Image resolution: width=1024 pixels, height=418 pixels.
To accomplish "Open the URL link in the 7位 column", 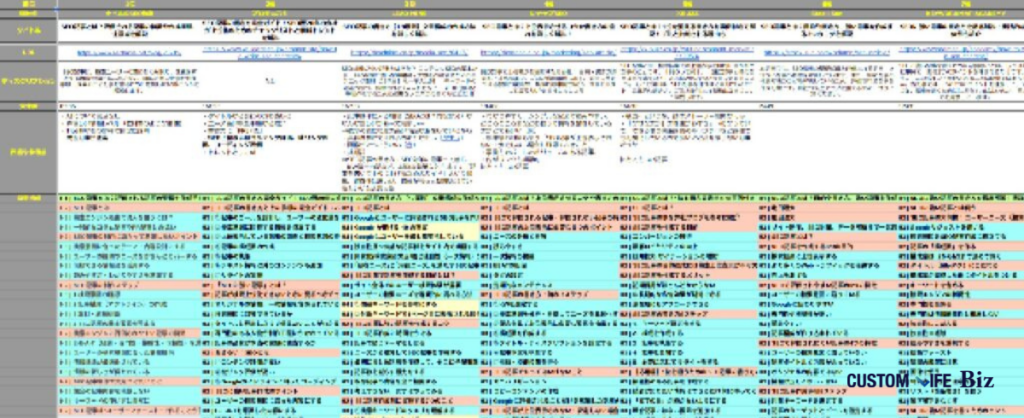I will (x=960, y=53).
